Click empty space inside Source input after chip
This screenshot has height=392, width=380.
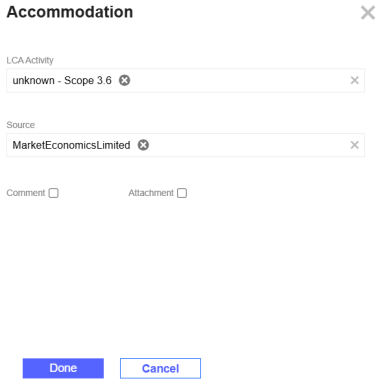(x=247, y=145)
